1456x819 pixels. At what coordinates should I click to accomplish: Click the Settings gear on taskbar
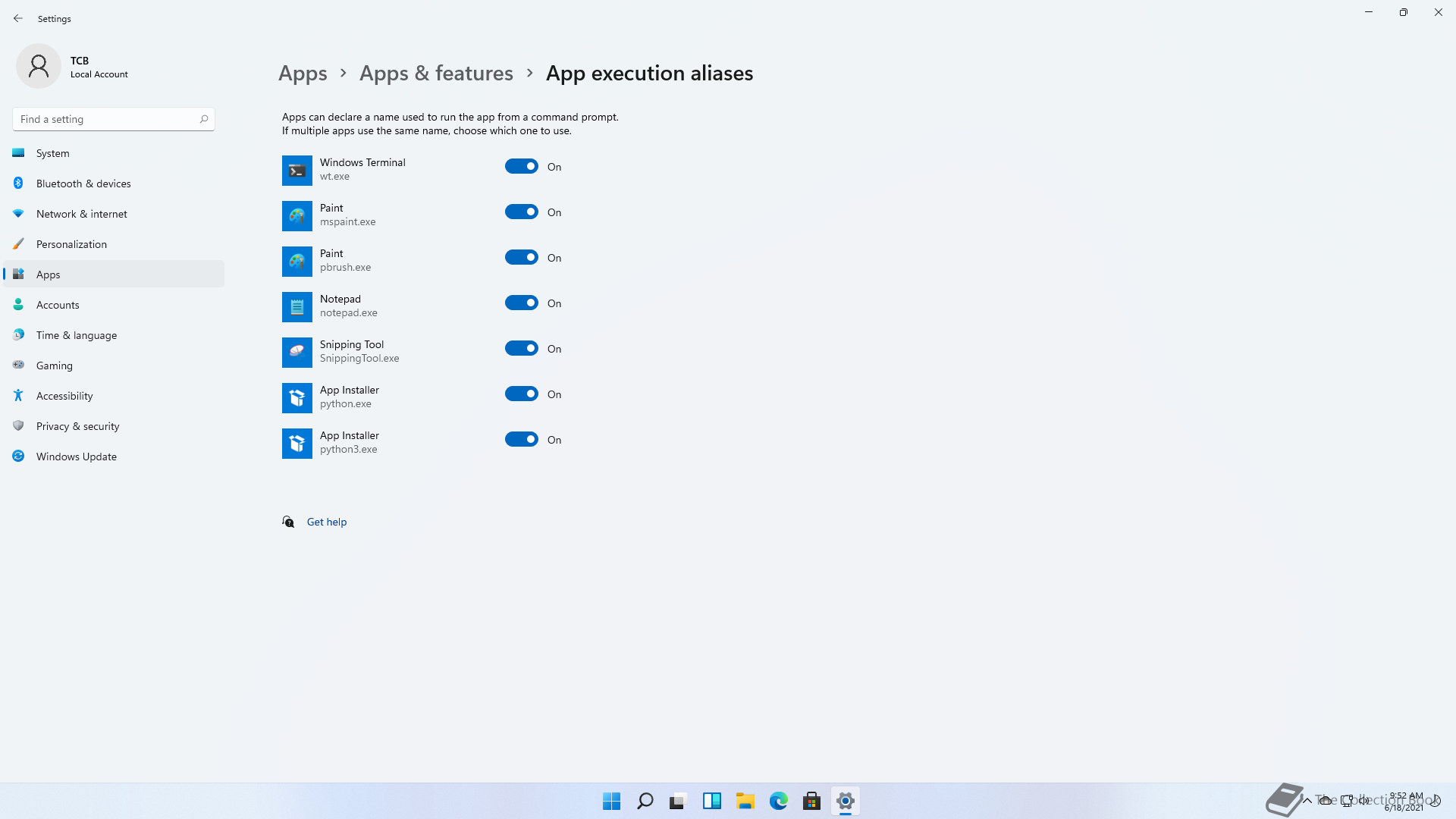coord(846,801)
